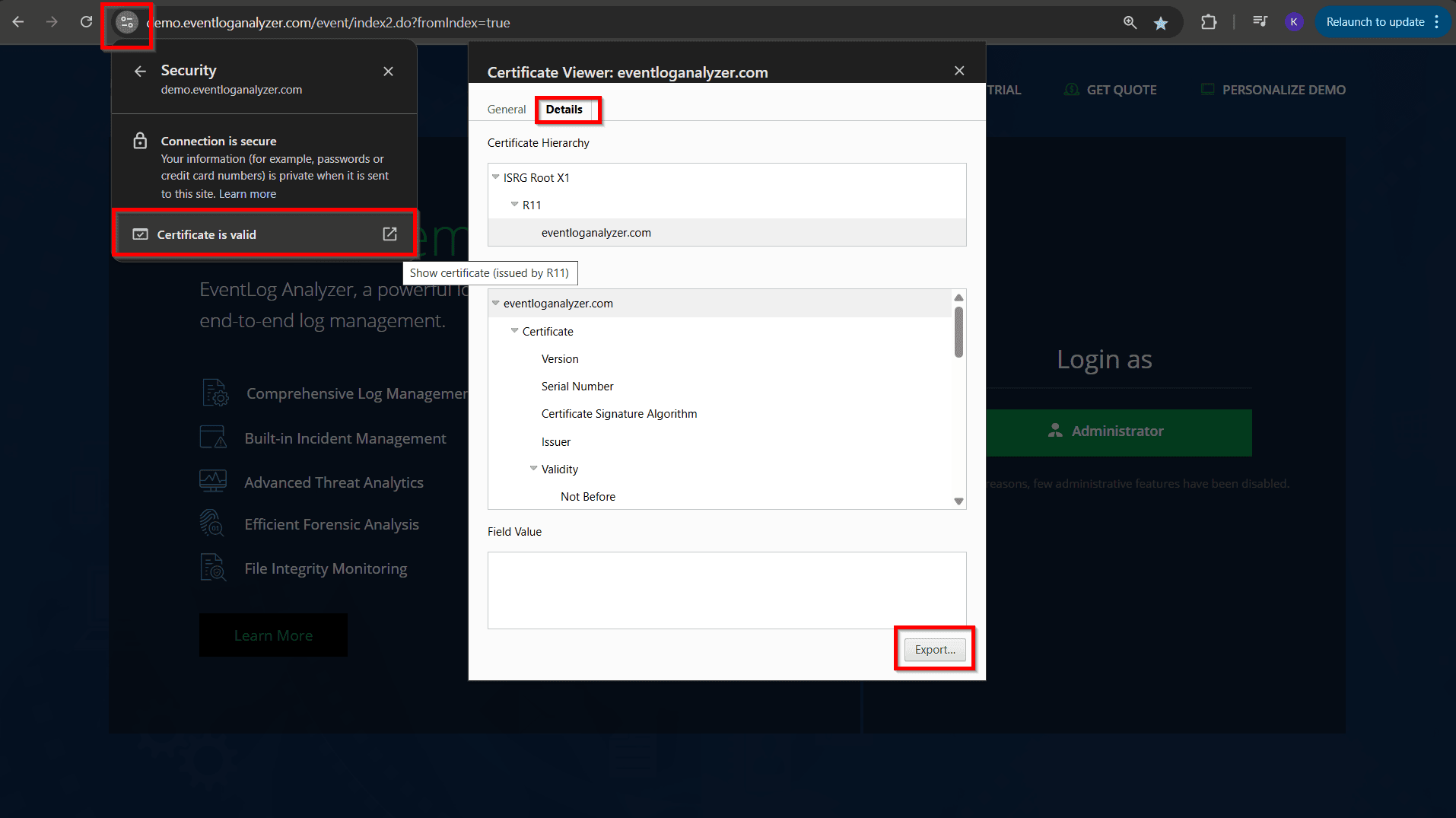Open the site information icon in address bar
This screenshot has width=1456, height=818.
[127, 22]
